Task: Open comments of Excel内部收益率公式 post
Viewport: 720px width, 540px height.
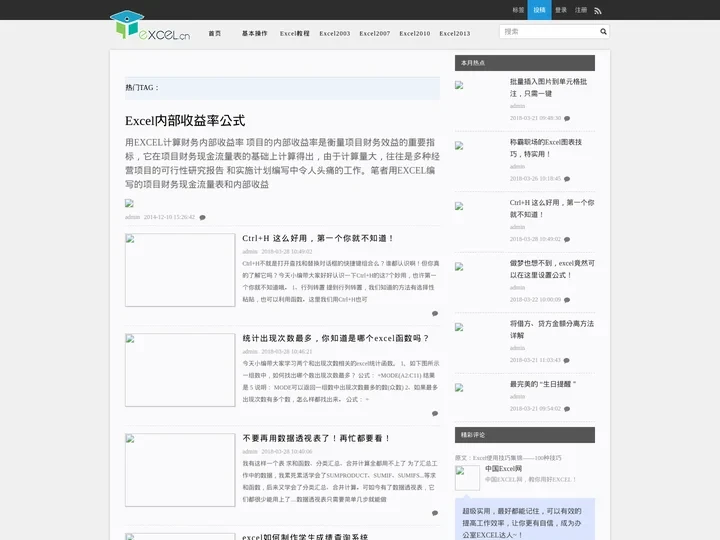Action: (202, 217)
